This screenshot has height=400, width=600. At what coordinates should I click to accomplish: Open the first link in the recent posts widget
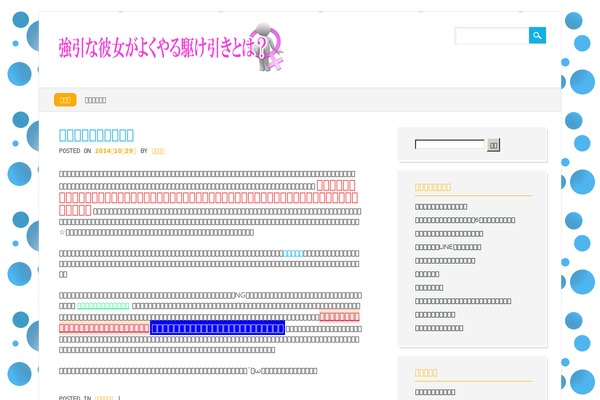(x=441, y=207)
